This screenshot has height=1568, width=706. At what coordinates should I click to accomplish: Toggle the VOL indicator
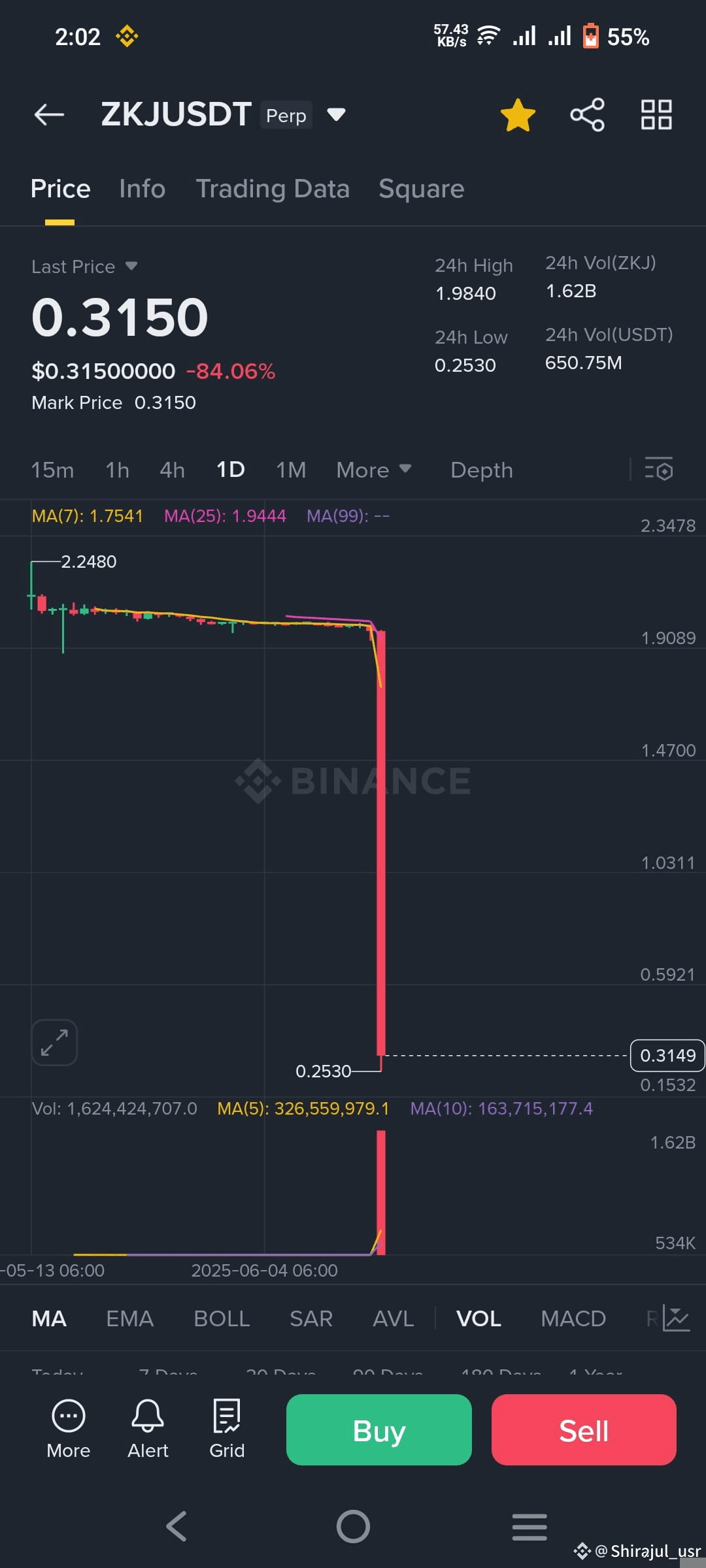tap(479, 1318)
